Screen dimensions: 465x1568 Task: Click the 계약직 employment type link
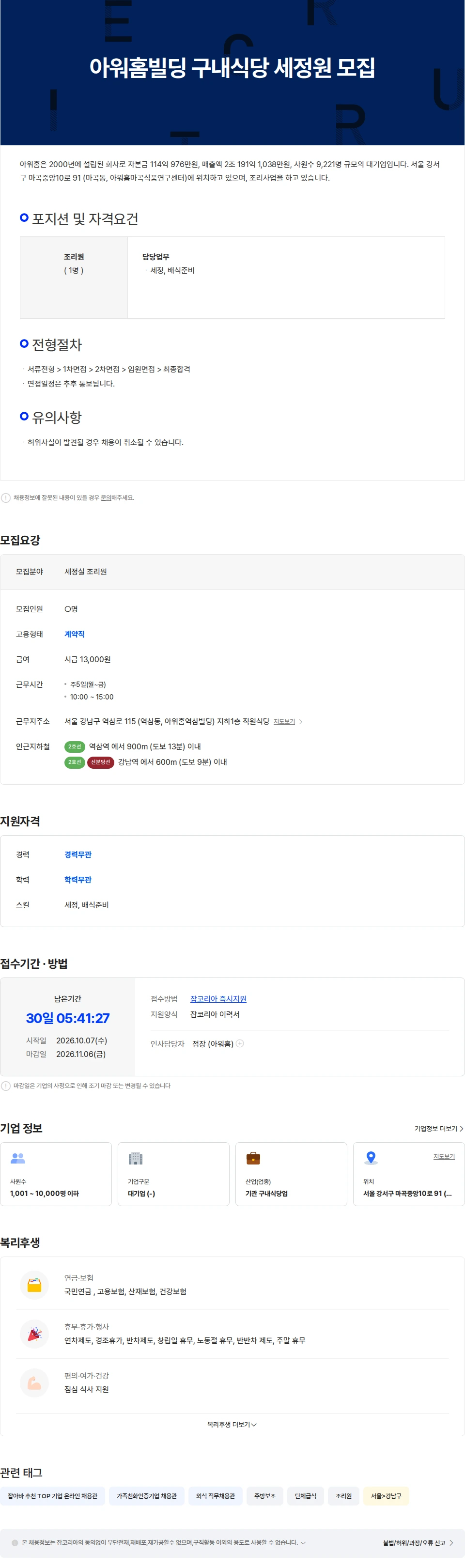pyautogui.click(x=74, y=634)
